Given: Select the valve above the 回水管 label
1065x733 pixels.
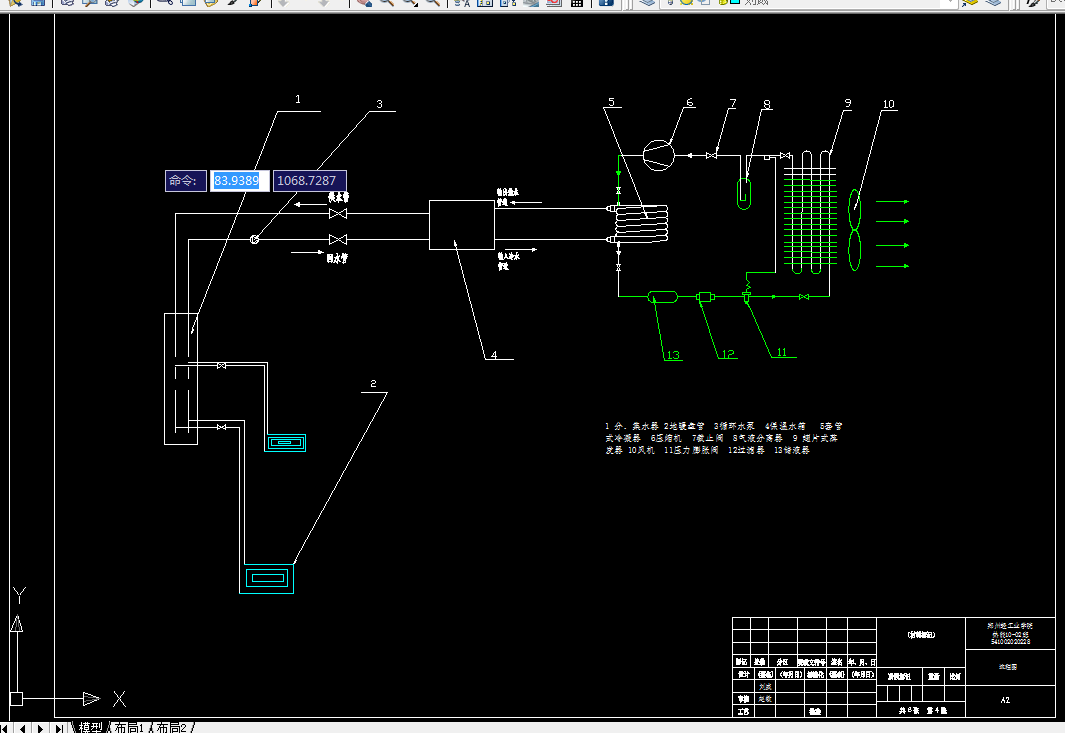Looking at the screenshot, I should (338, 239).
